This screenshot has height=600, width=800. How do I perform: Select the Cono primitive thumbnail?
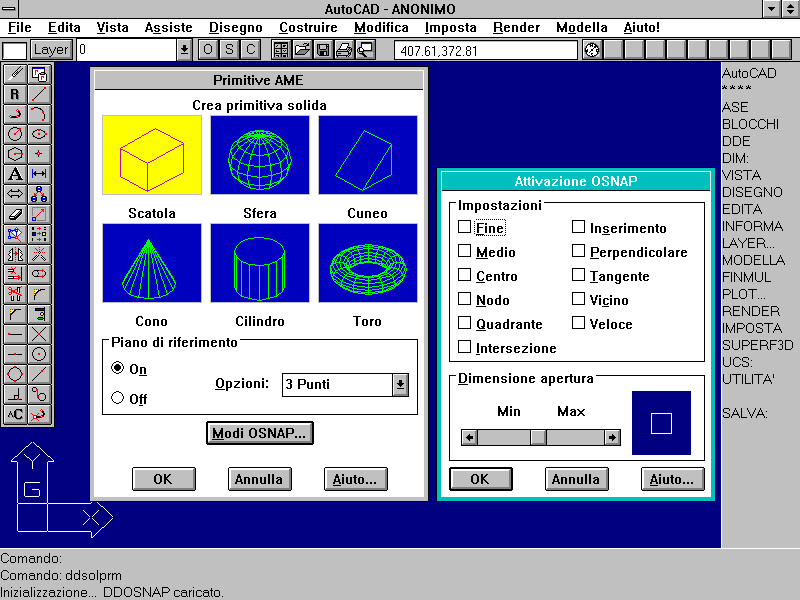point(152,263)
